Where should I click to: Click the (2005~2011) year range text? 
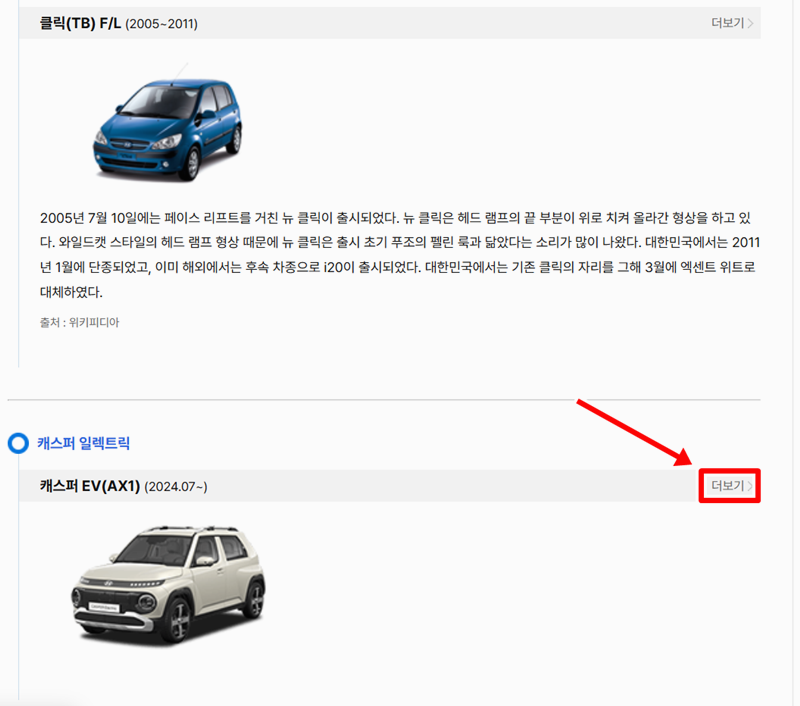(161, 24)
